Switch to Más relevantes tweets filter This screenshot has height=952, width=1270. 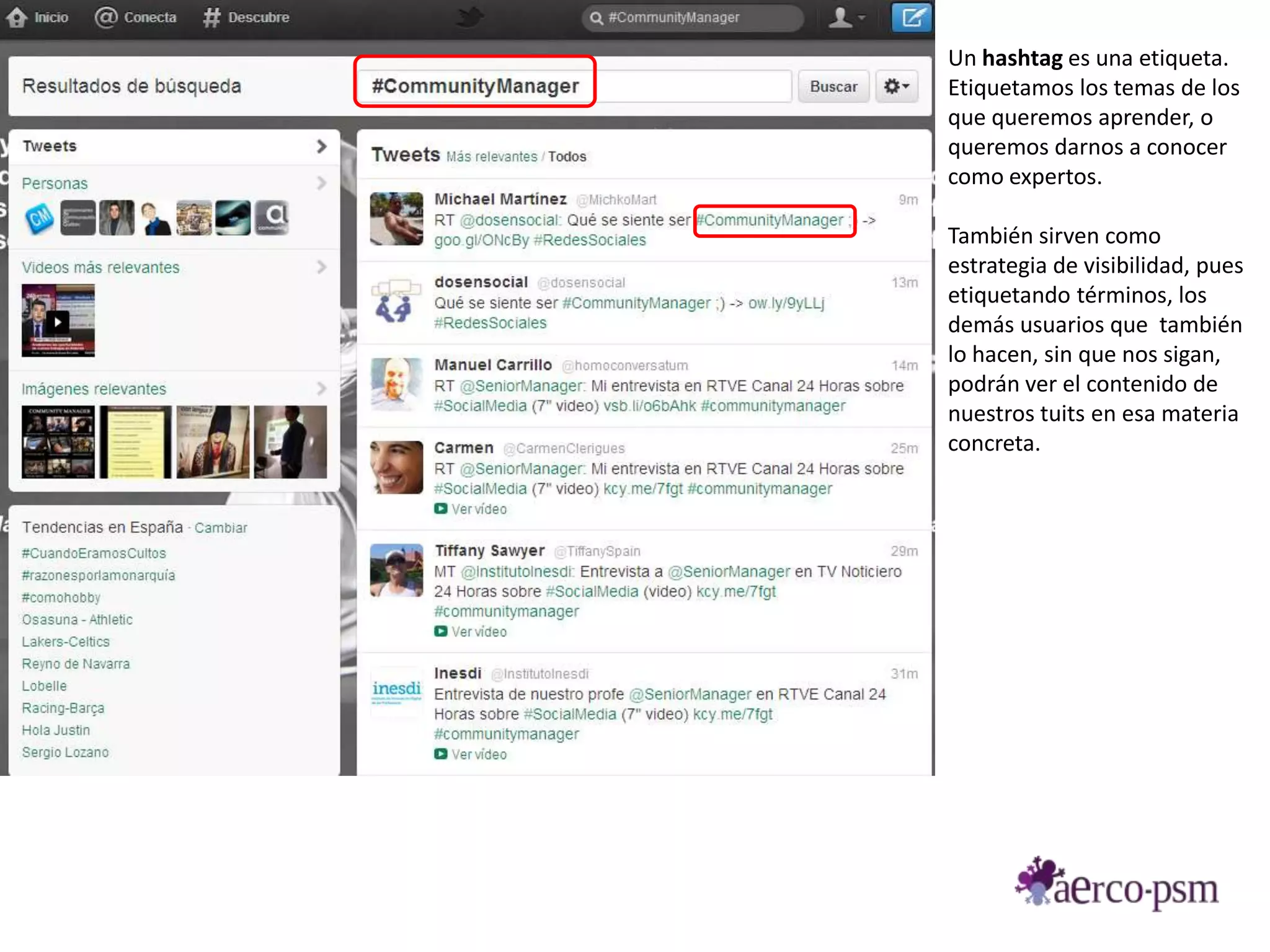click(492, 157)
